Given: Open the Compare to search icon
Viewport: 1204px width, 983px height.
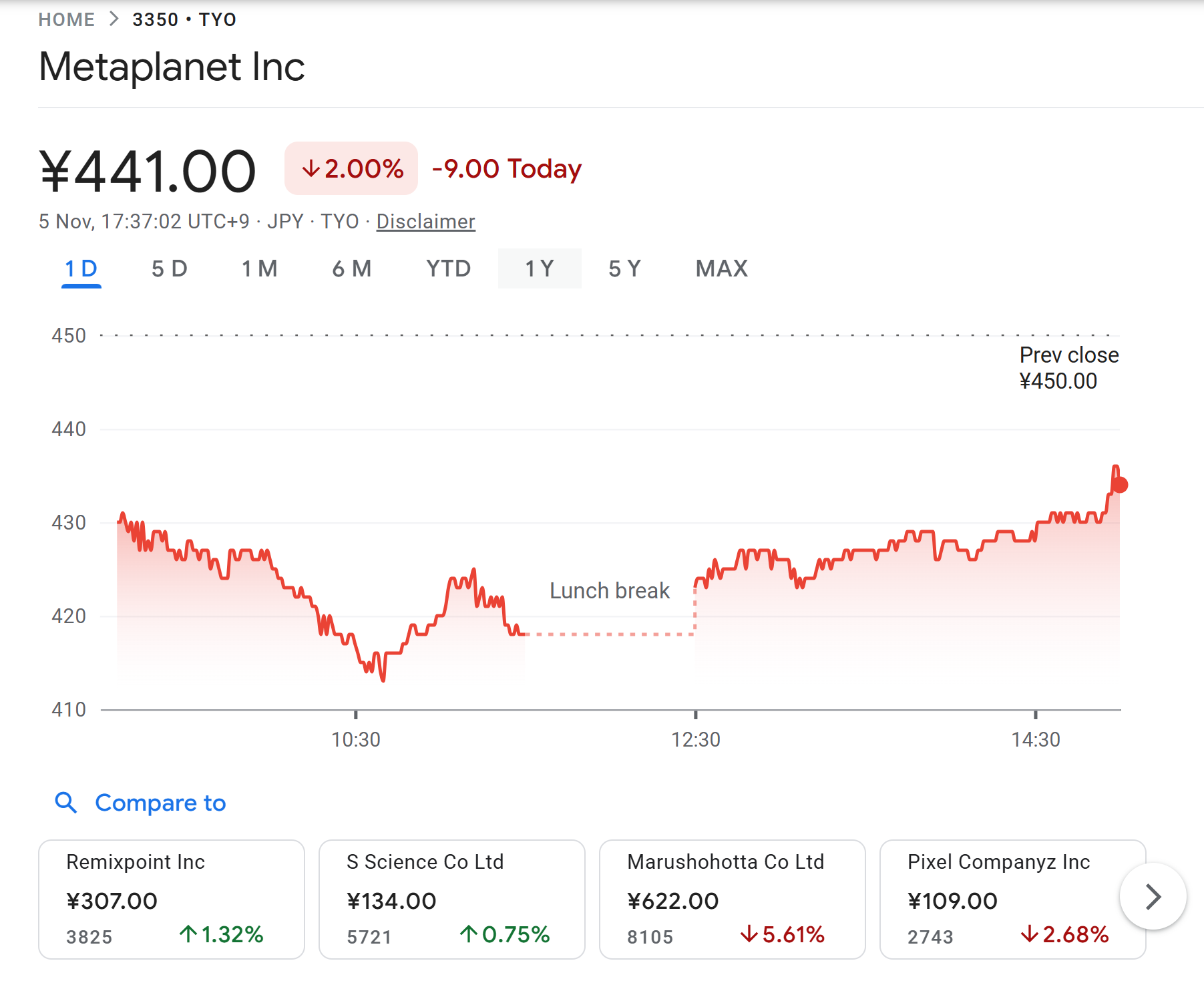Looking at the screenshot, I should click(x=66, y=803).
